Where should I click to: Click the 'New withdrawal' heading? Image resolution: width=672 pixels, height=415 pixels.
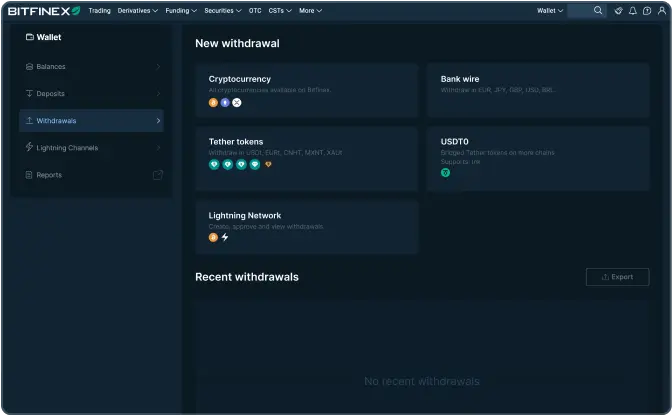[x=237, y=43]
